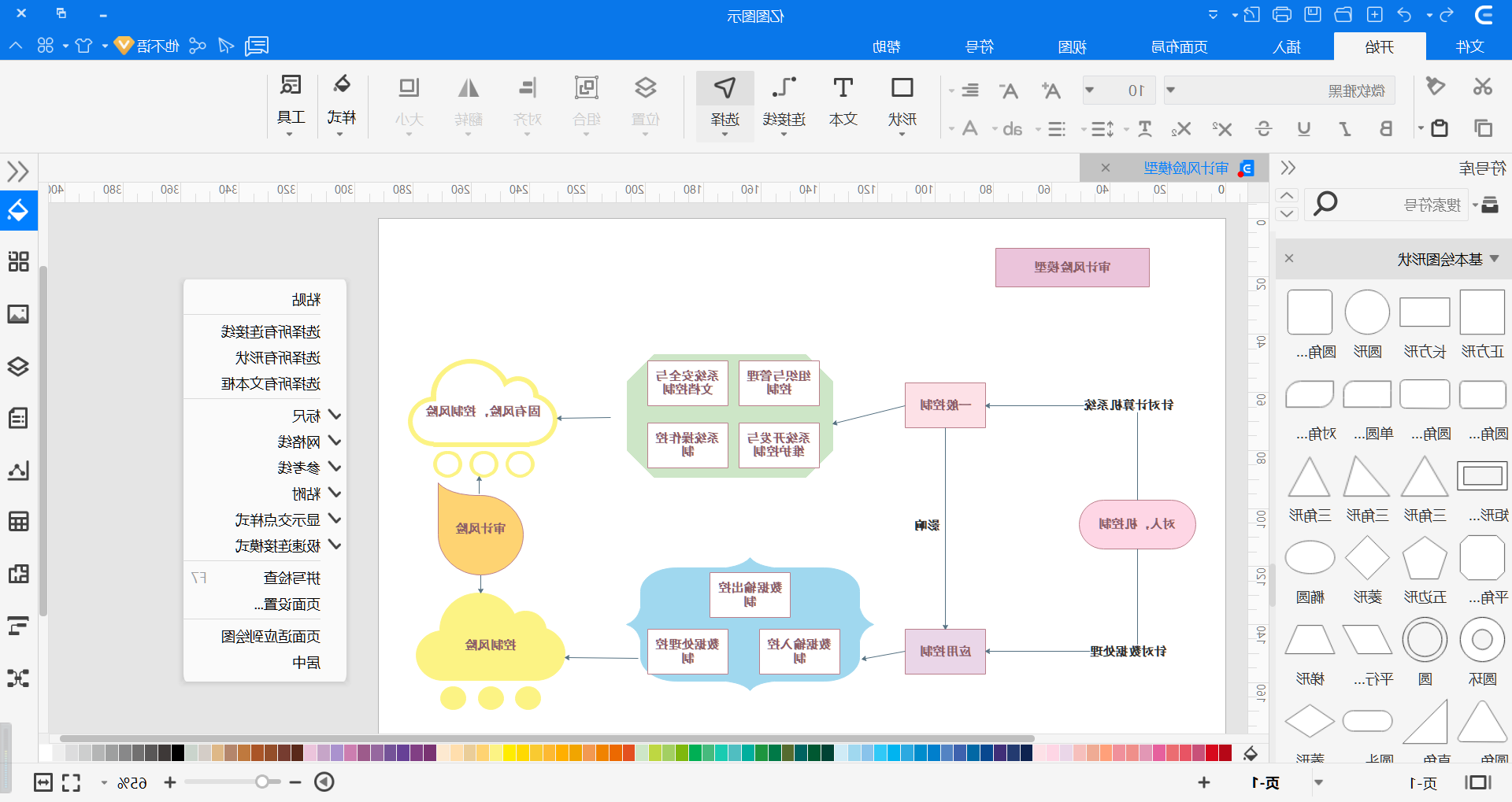Screen dimensions: 1512x802
Task: Toggle 显示交点样式 in context menu
Action: click(277, 519)
